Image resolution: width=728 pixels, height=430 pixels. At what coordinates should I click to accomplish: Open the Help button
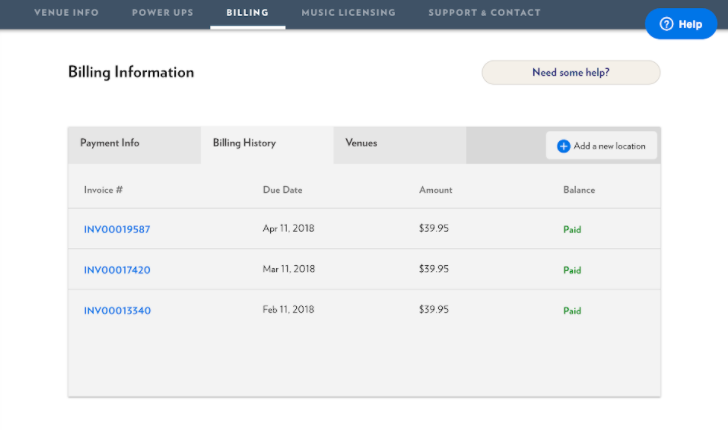tap(681, 24)
